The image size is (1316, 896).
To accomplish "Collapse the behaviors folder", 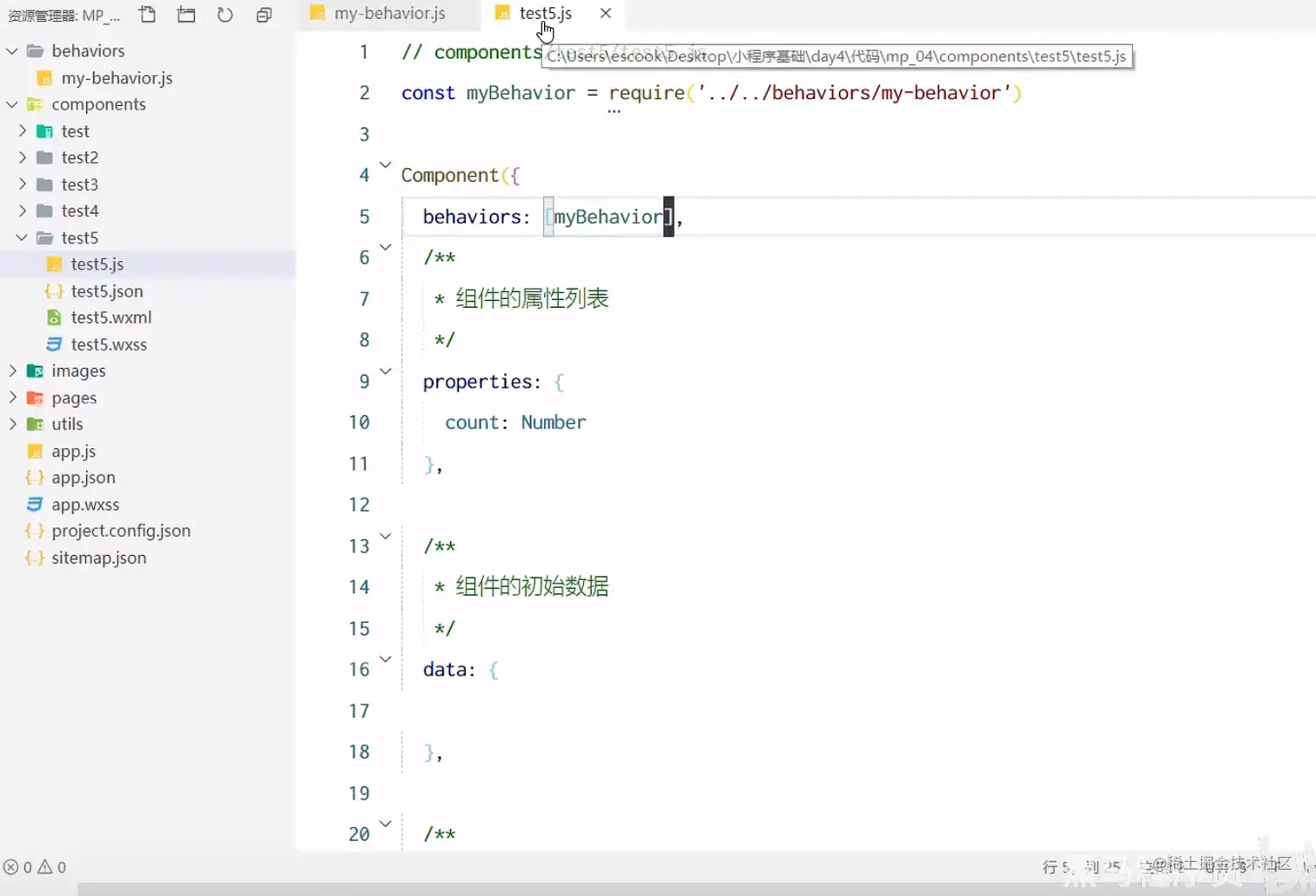I will coord(12,51).
